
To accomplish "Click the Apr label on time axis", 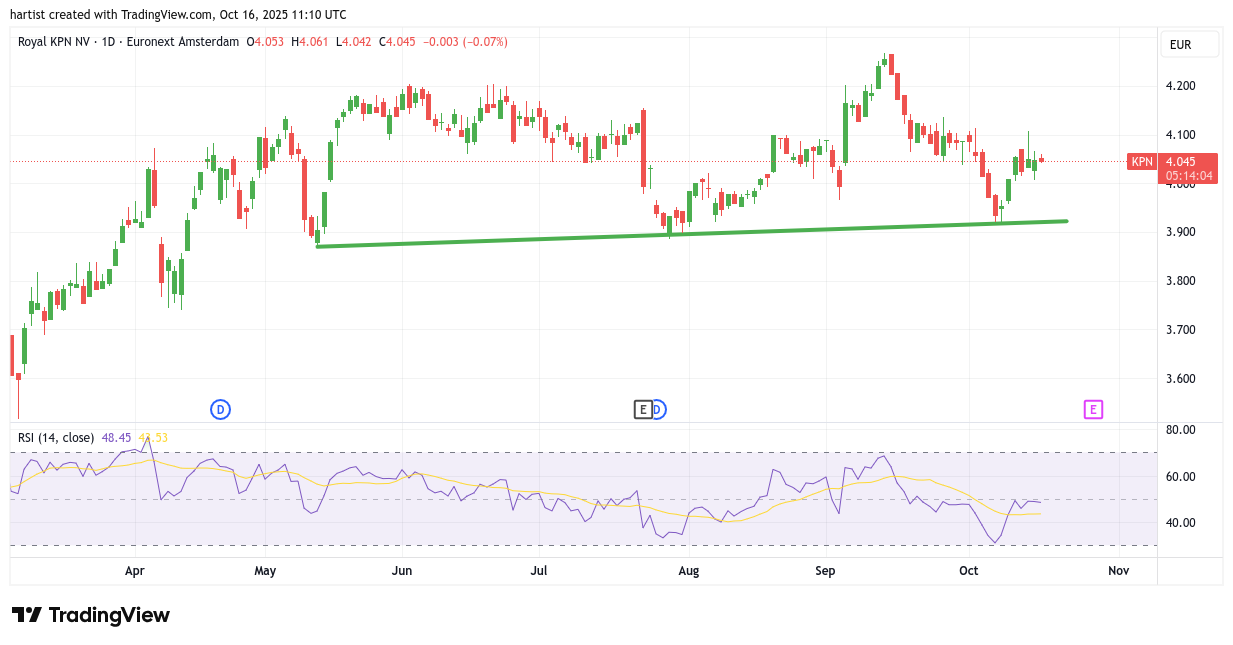I will coord(135,571).
